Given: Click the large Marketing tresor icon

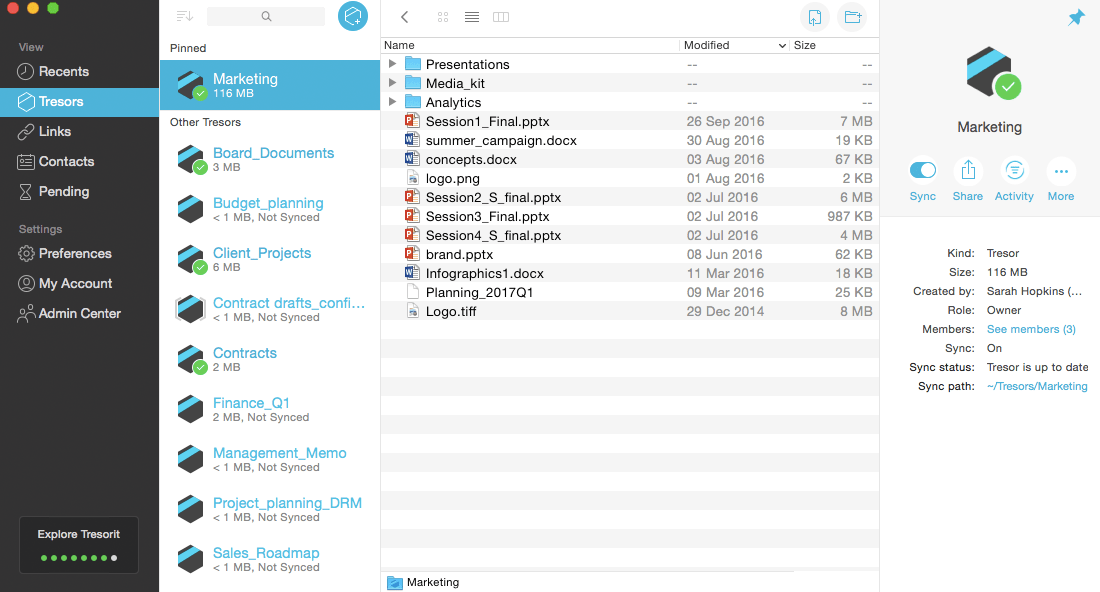Looking at the screenshot, I should [993, 73].
